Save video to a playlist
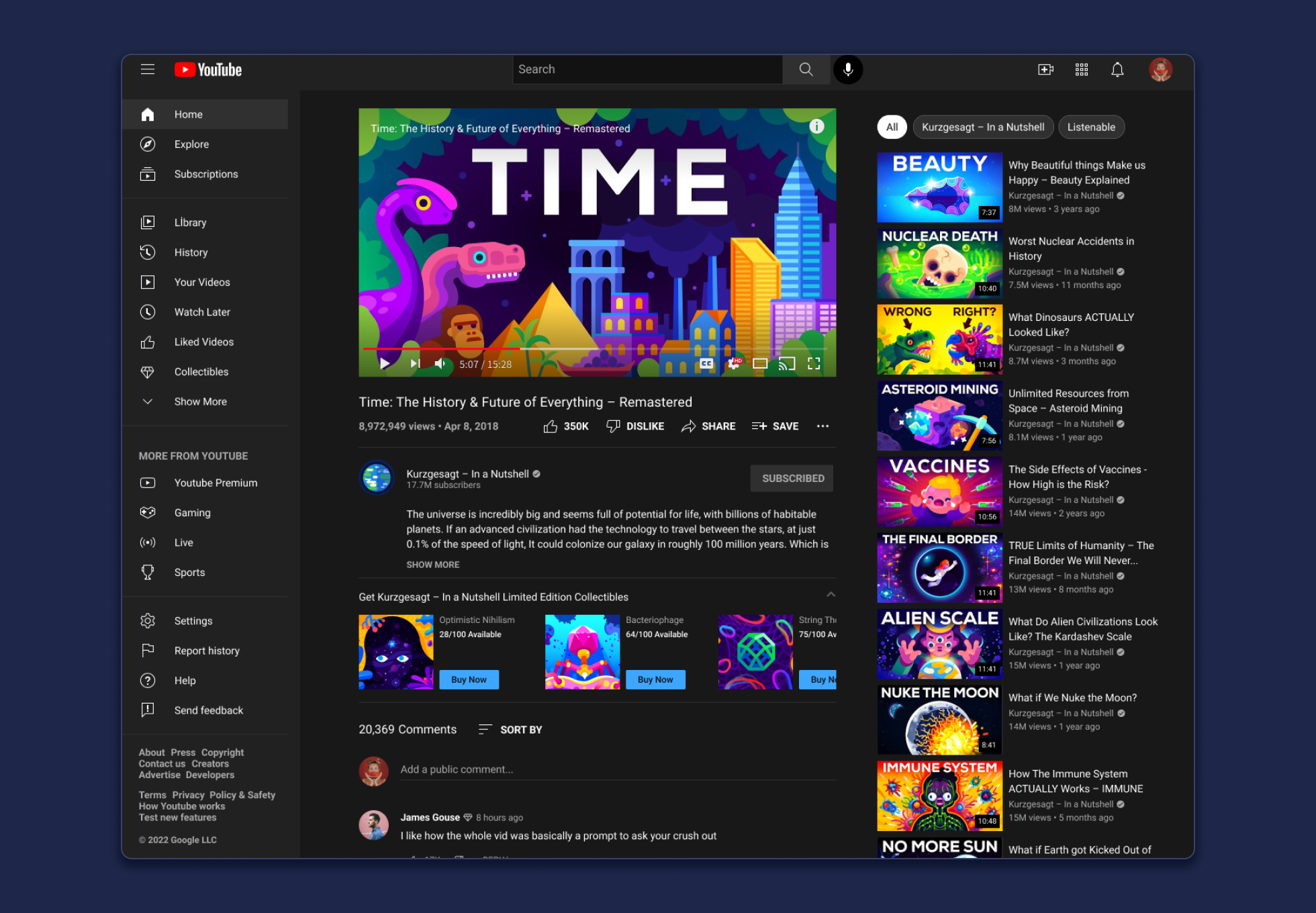1316x913 pixels. (x=775, y=426)
